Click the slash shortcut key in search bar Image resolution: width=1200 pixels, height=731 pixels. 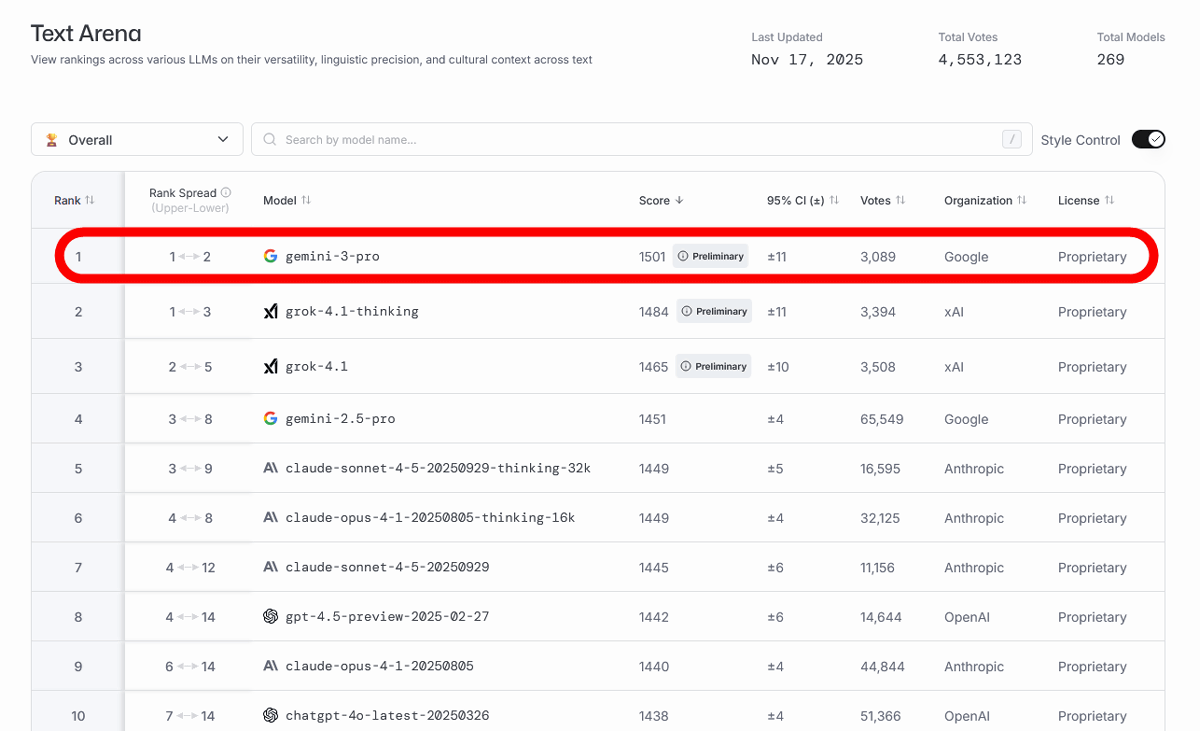1012,140
